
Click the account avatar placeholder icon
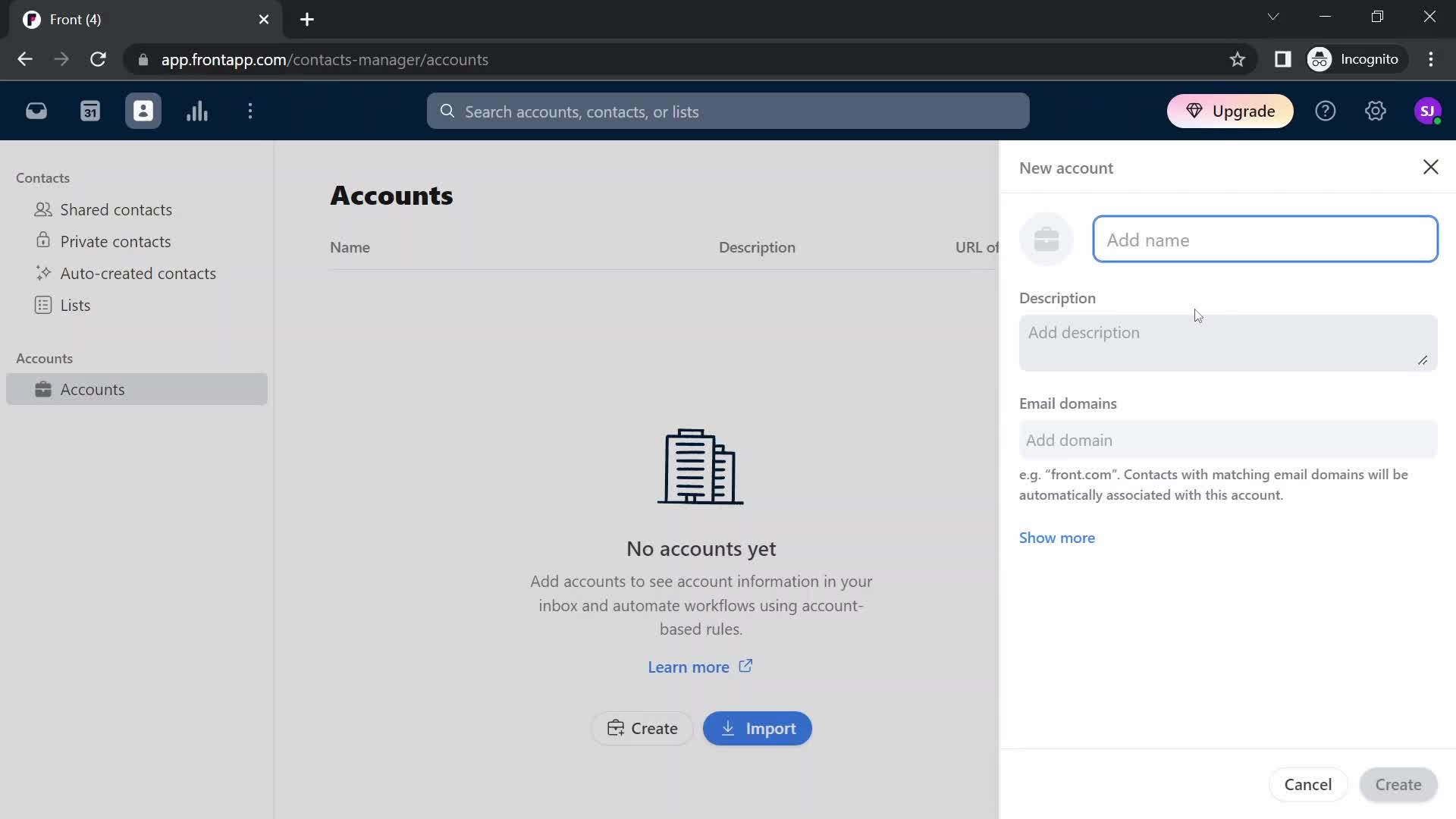[x=1047, y=238]
